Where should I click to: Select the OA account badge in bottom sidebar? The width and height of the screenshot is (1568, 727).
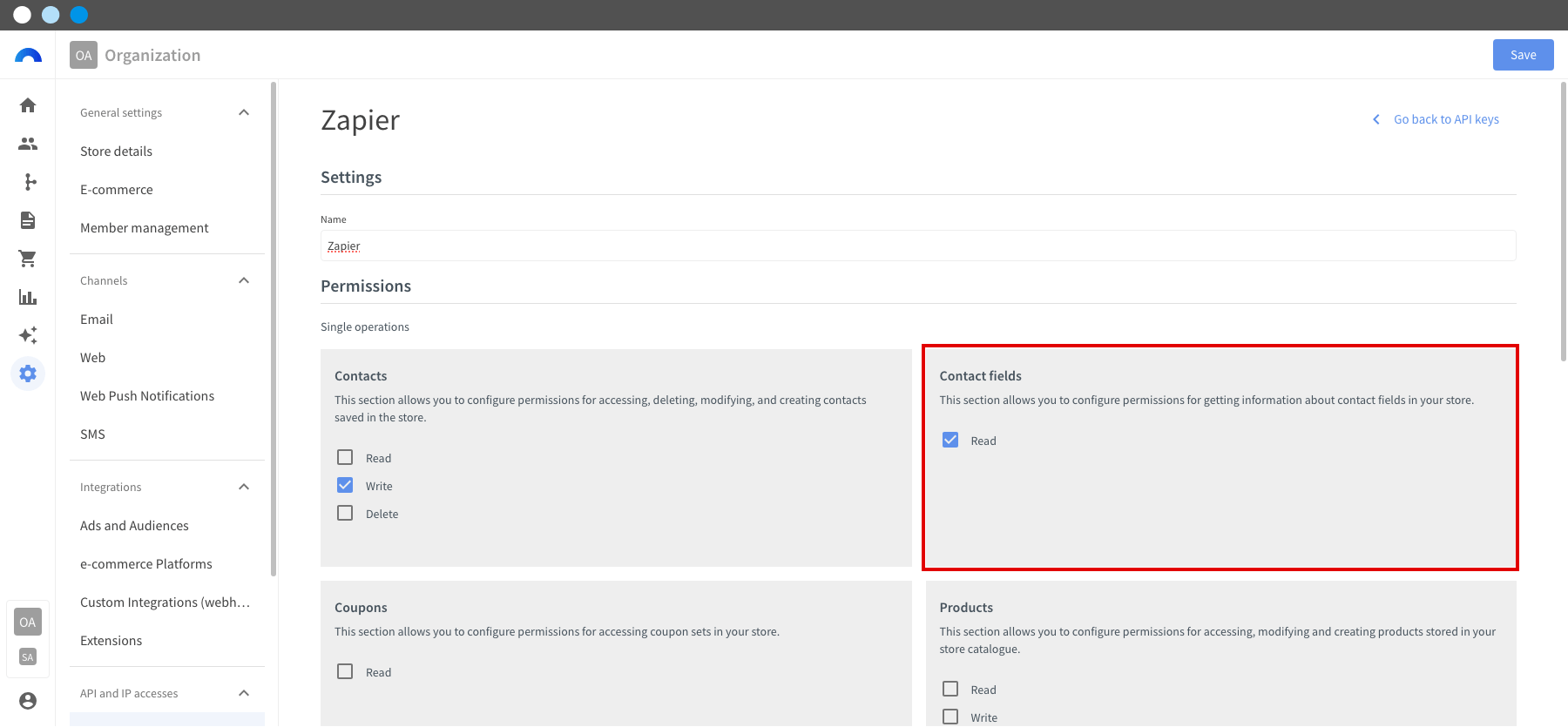pos(28,622)
